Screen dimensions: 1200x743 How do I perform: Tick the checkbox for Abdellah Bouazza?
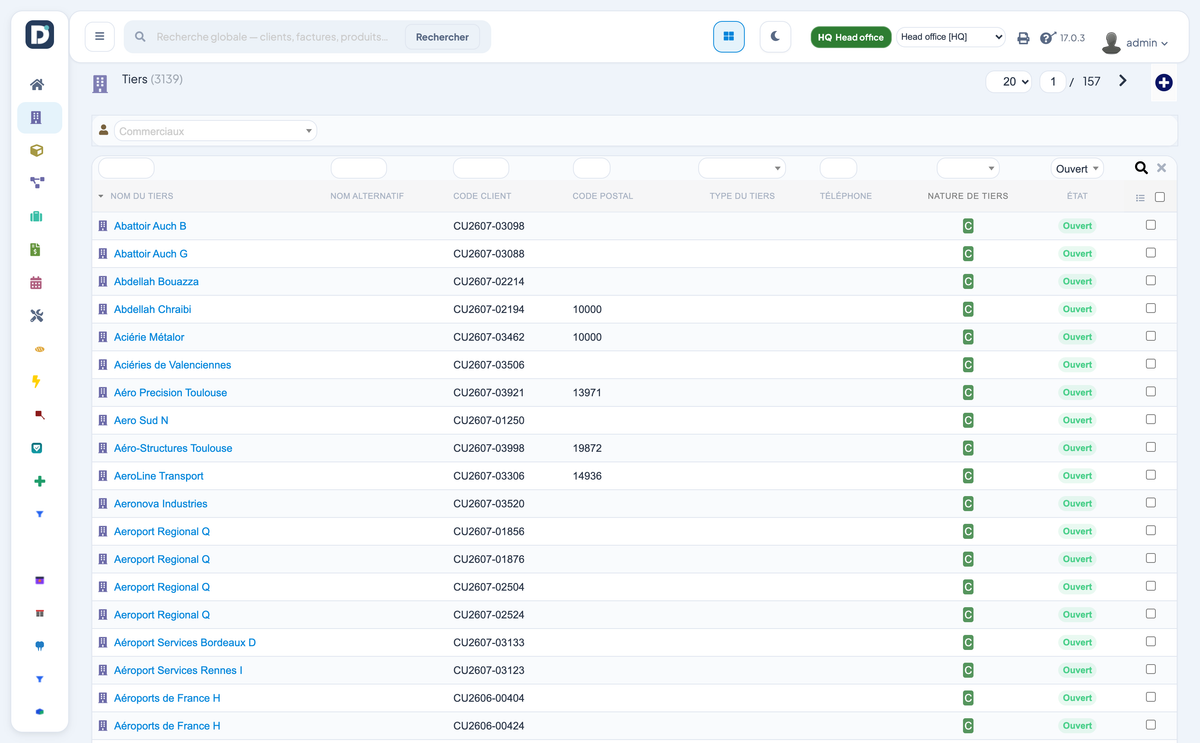(1151, 281)
